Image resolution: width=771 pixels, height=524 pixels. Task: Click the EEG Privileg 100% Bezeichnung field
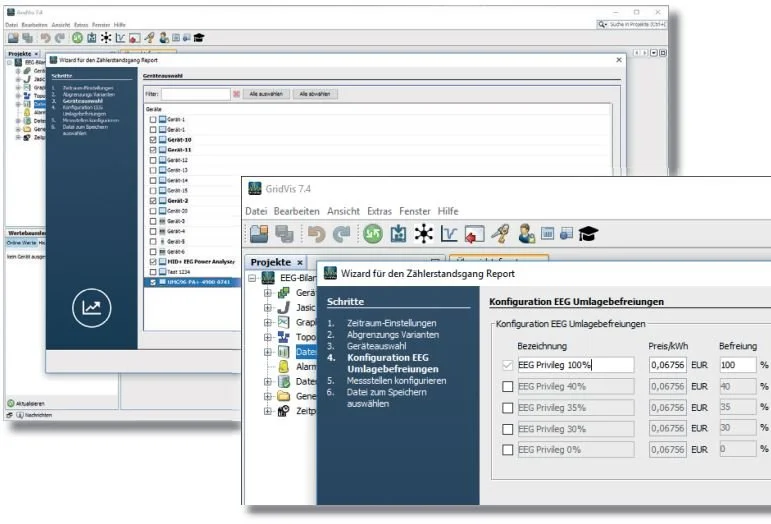tap(575, 365)
